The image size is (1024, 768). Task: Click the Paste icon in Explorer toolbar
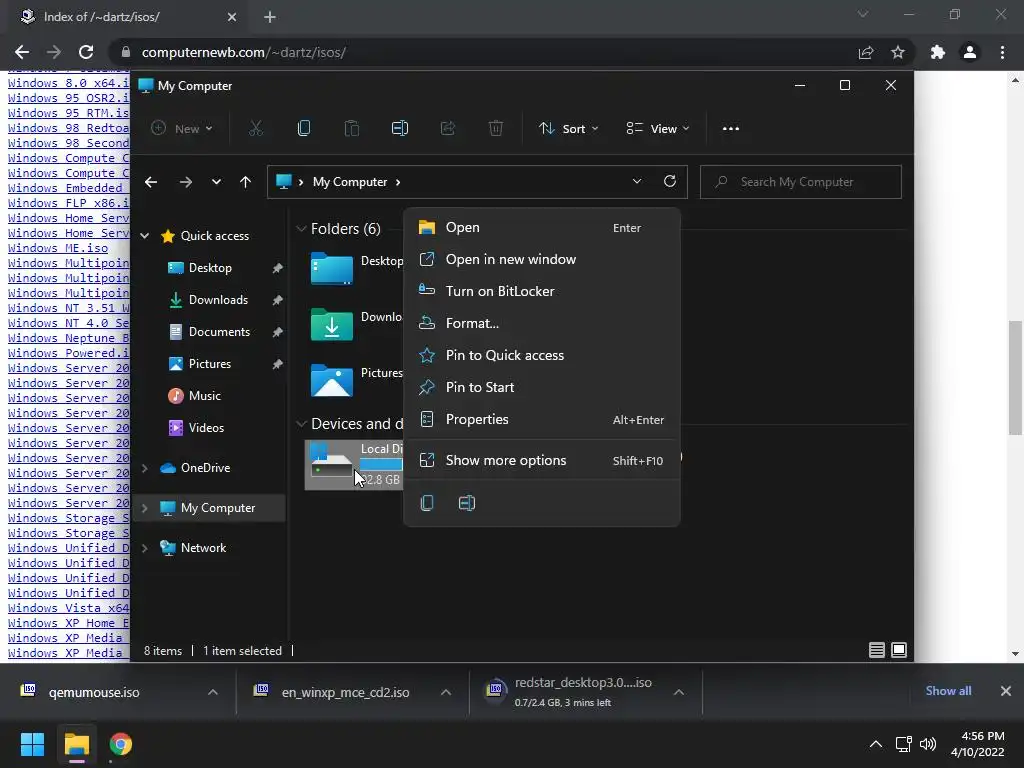click(x=351, y=129)
